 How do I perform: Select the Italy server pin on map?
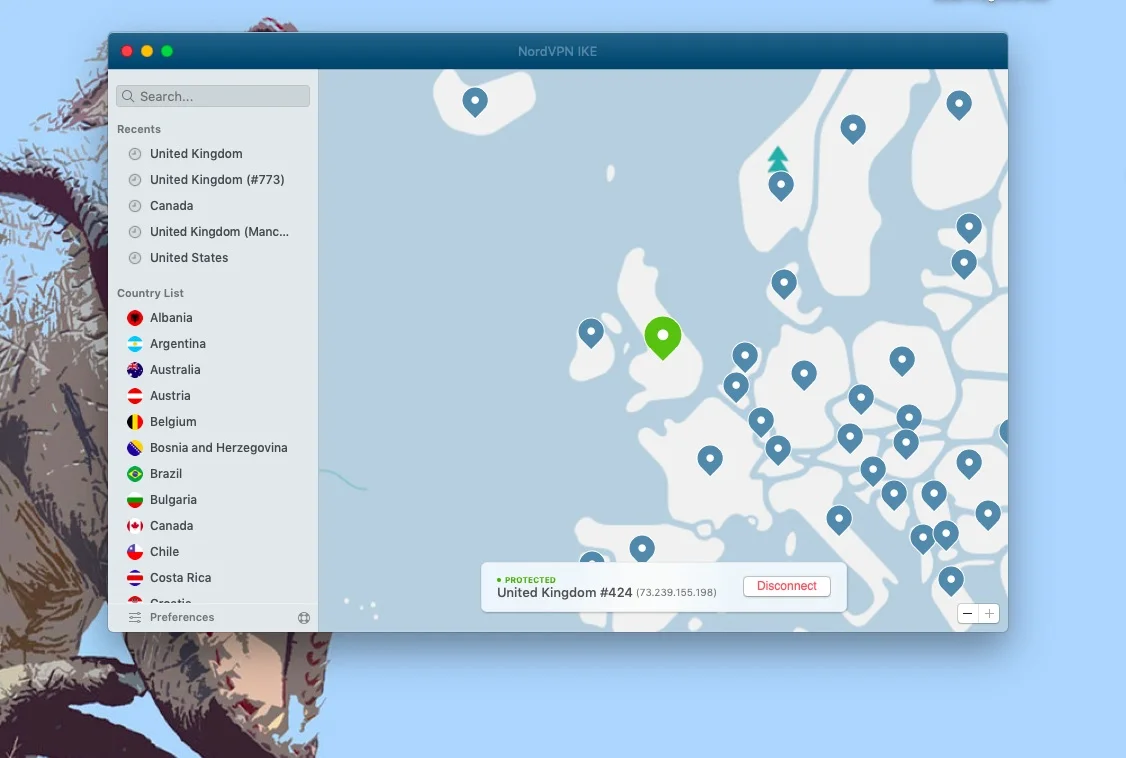tap(839, 520)
